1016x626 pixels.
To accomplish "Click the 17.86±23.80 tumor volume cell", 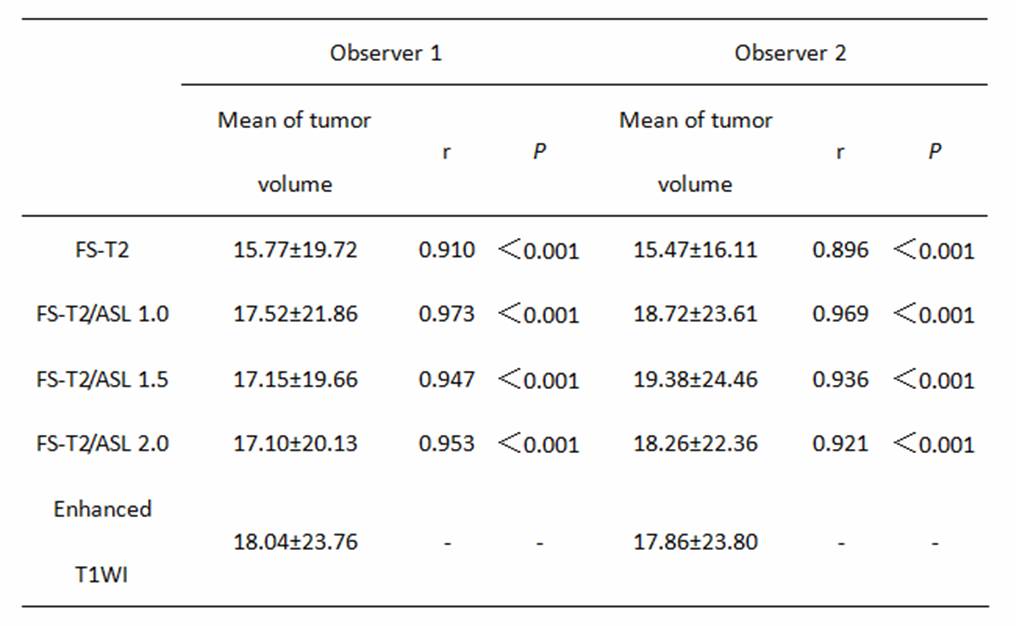I will (x=695, y=542).
